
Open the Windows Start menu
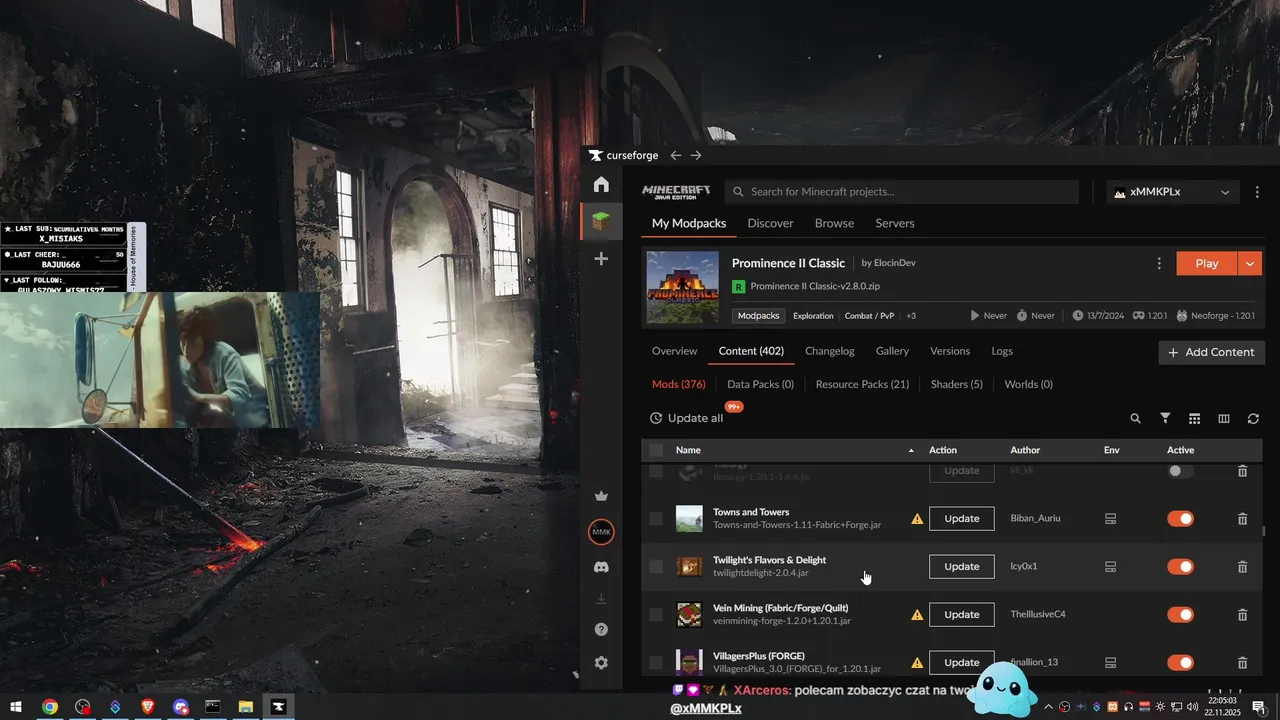[x=16, y=707]
